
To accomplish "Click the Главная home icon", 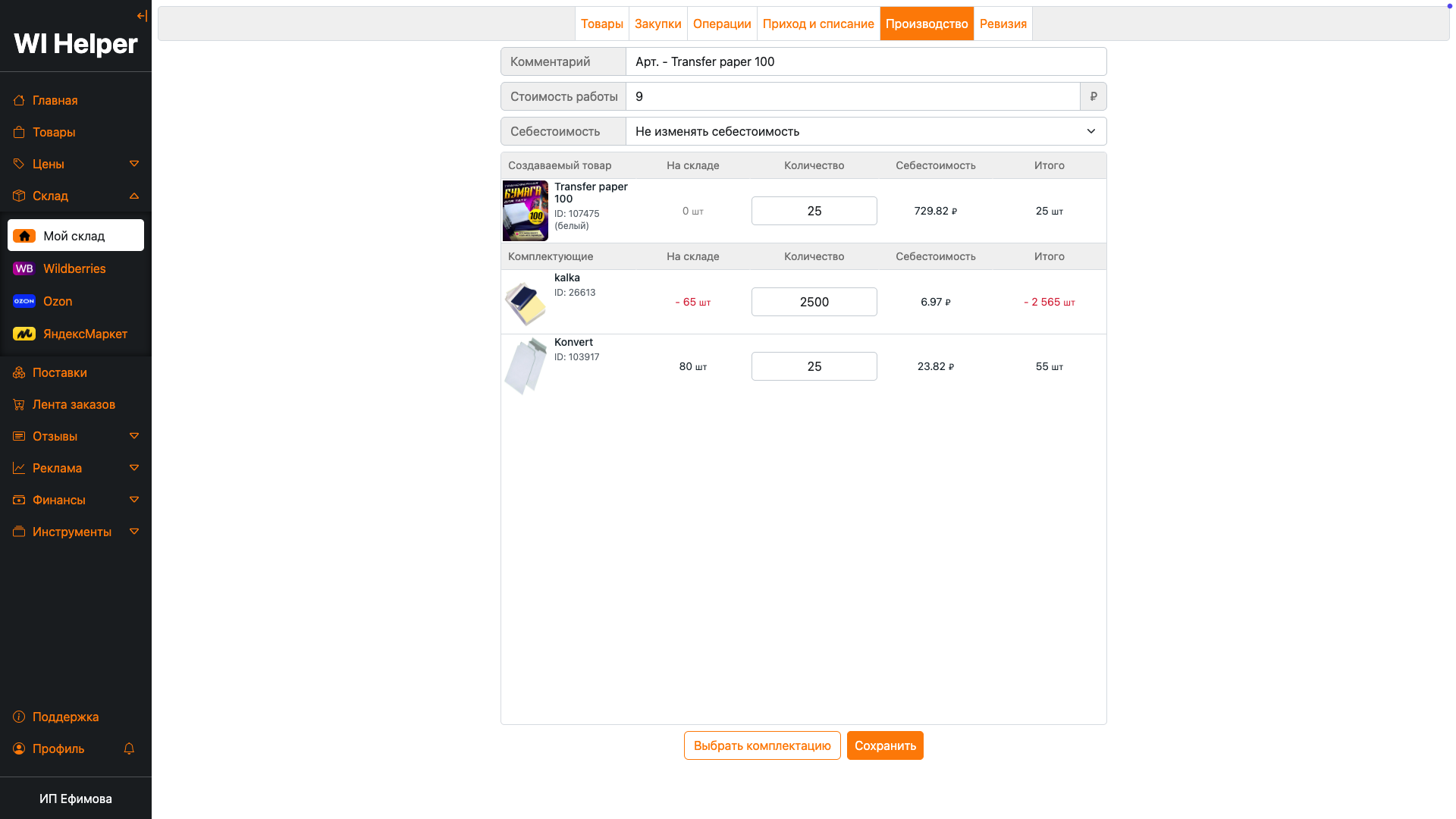I will pos(19,100).
